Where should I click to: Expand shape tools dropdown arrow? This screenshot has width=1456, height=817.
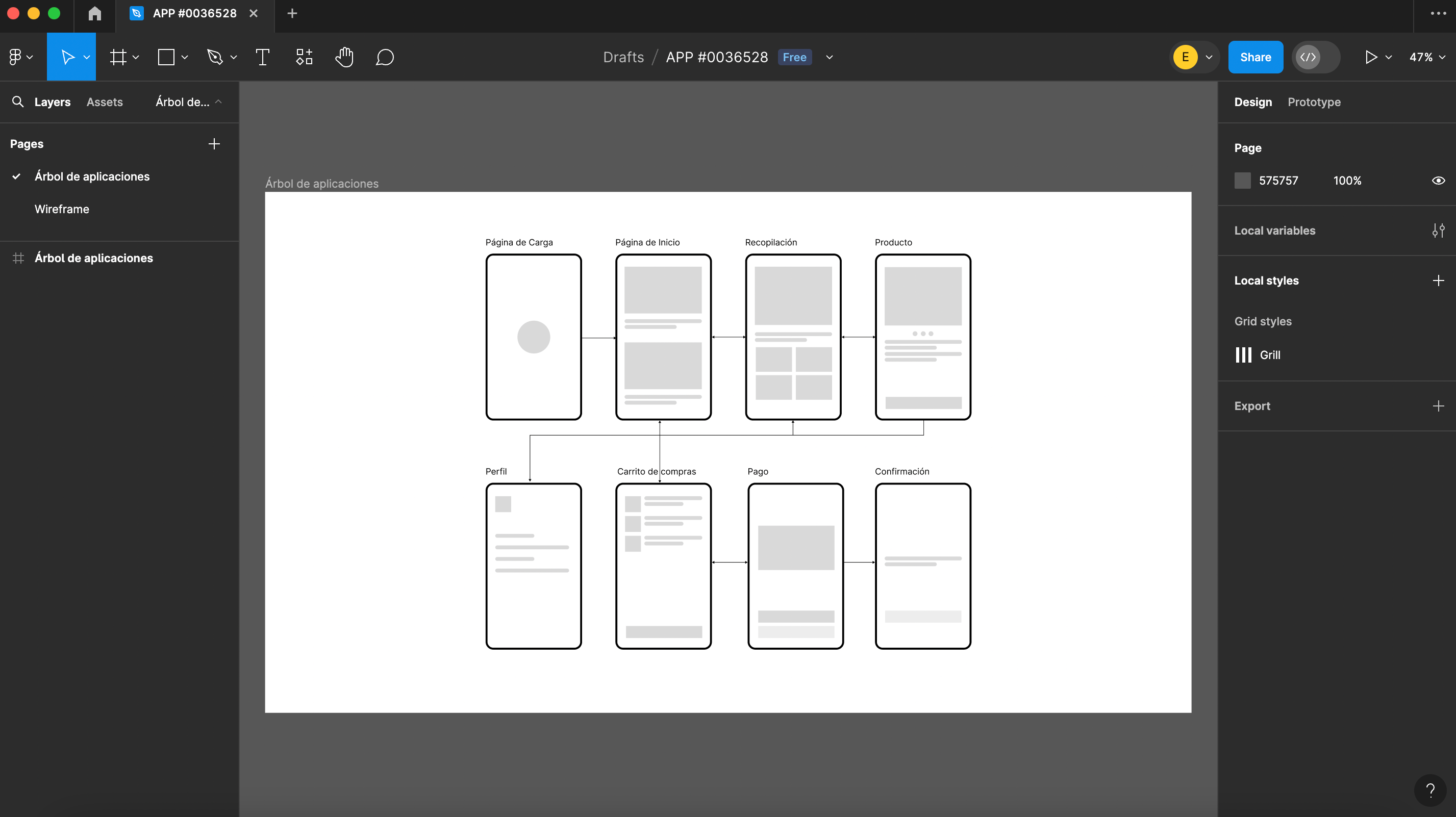tap(184, 57)
